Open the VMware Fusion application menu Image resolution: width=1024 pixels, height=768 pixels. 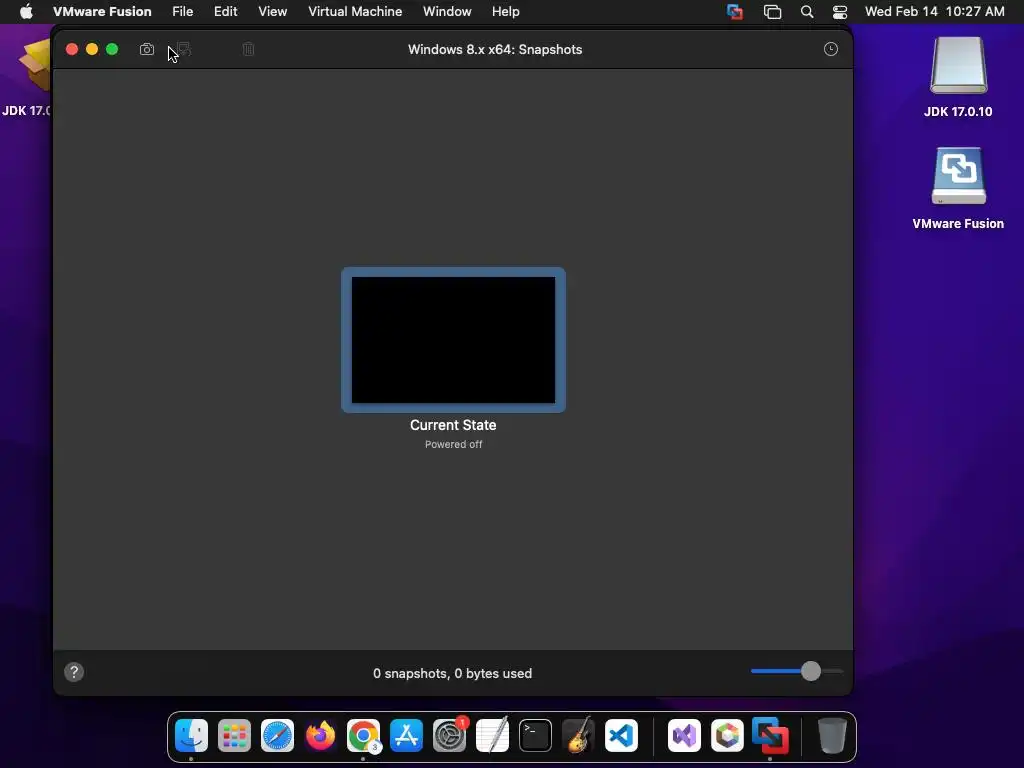[x=102, y=12]
